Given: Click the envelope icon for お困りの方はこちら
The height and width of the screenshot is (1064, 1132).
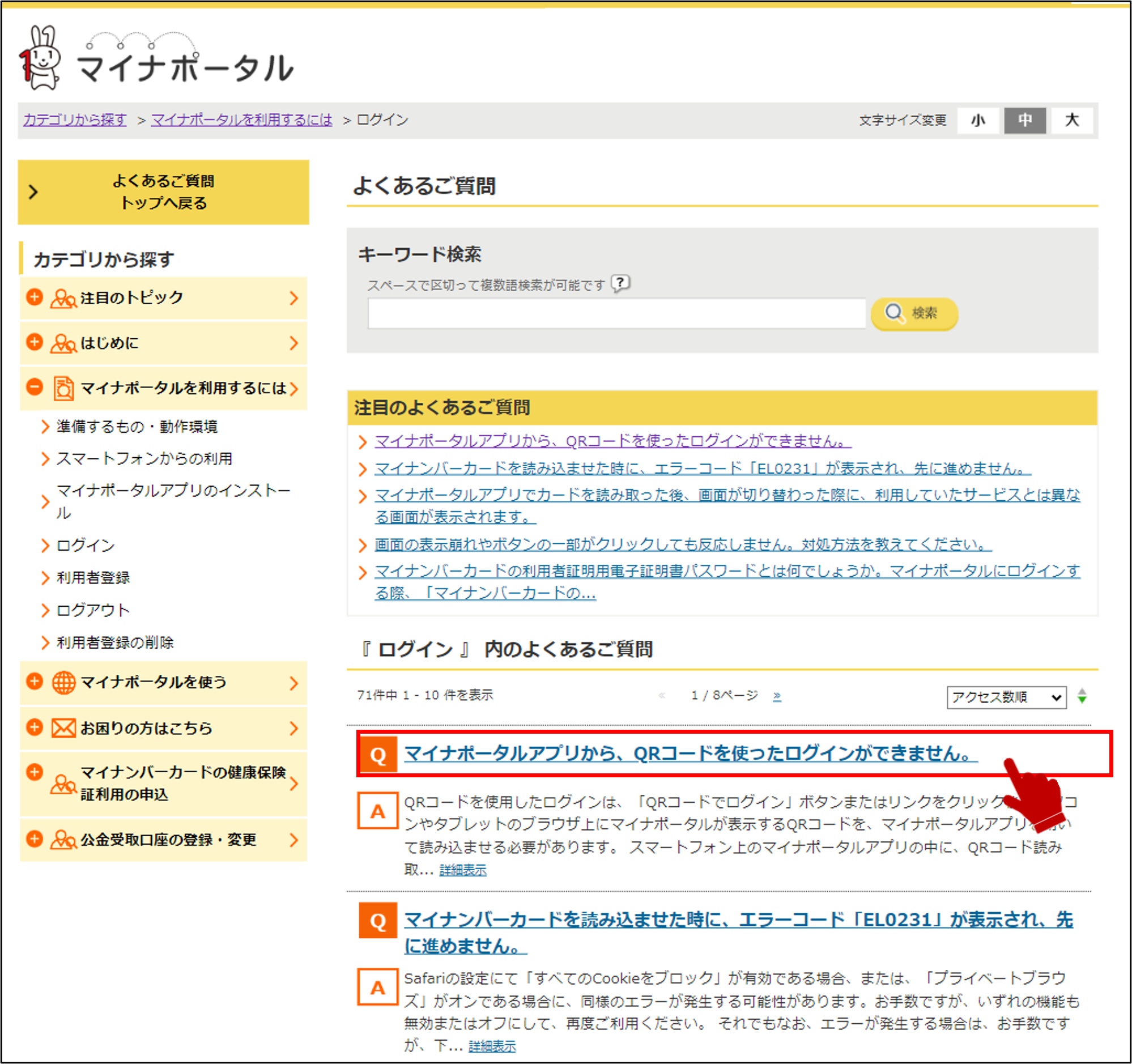Looking at the screenshot, I should 63,728.
